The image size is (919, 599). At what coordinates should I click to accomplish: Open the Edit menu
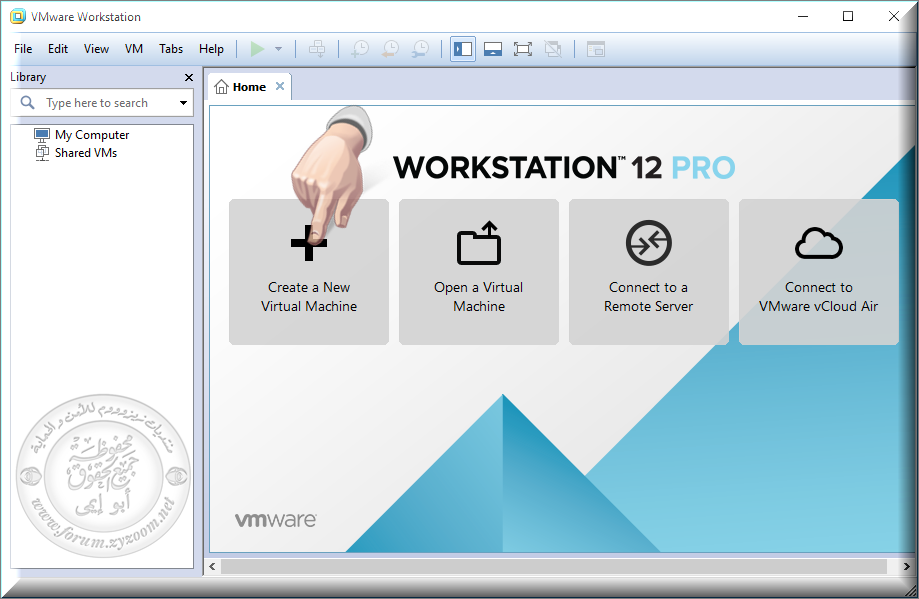pyautogui.click(x=58, y=49)
